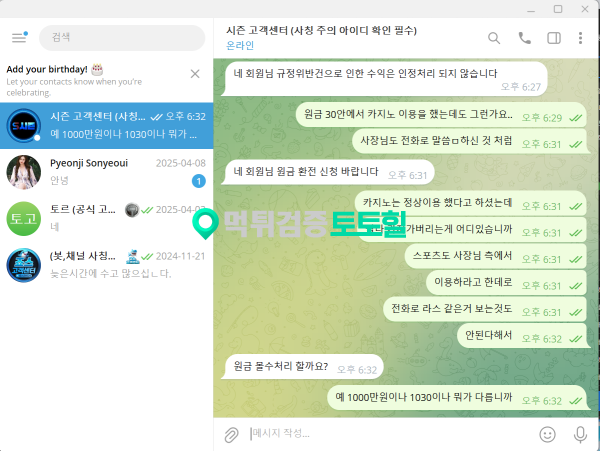Search within this chat using magnifier icon
This screenshot has height=451, width=600.
coord(494,38)
